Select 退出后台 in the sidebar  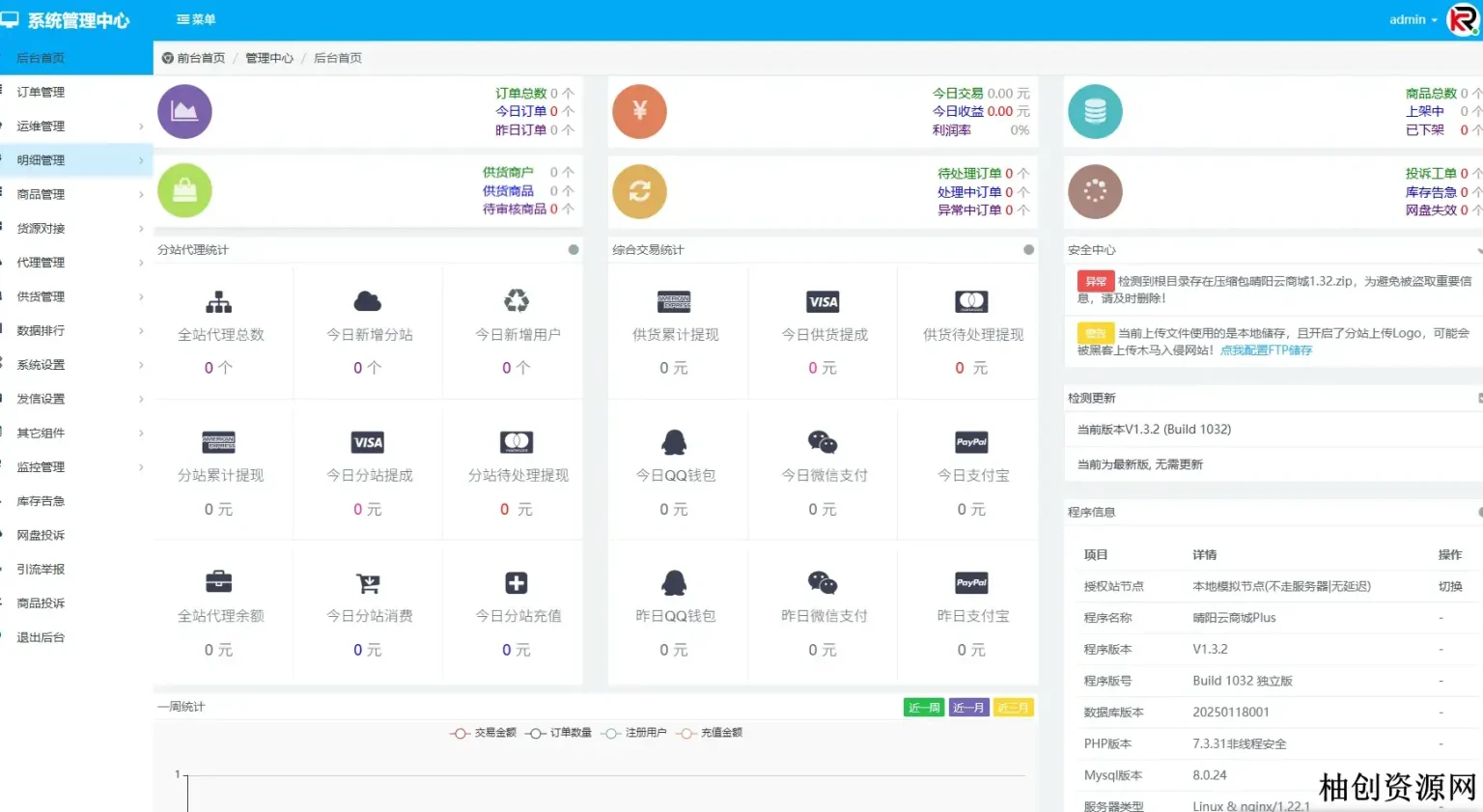[x=42, y=638]
